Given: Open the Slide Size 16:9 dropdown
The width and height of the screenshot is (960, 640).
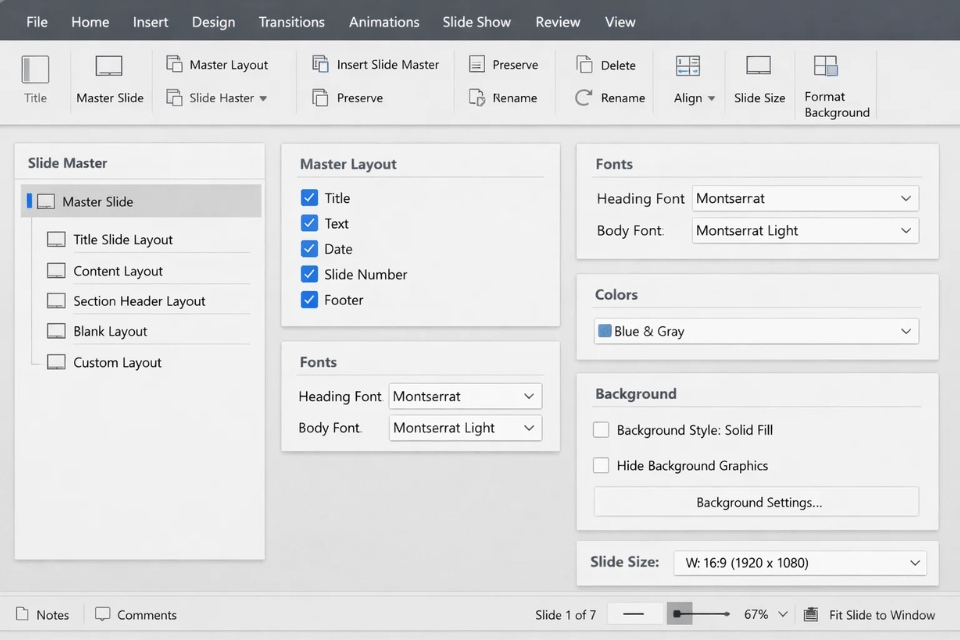Looking at the screenshot, I should (799, 563).
